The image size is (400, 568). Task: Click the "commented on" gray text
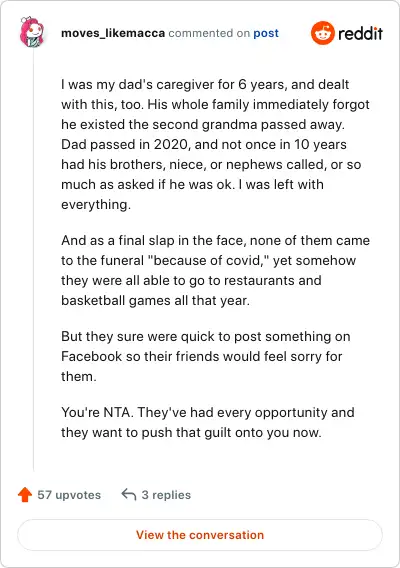[x=209, y=33]
